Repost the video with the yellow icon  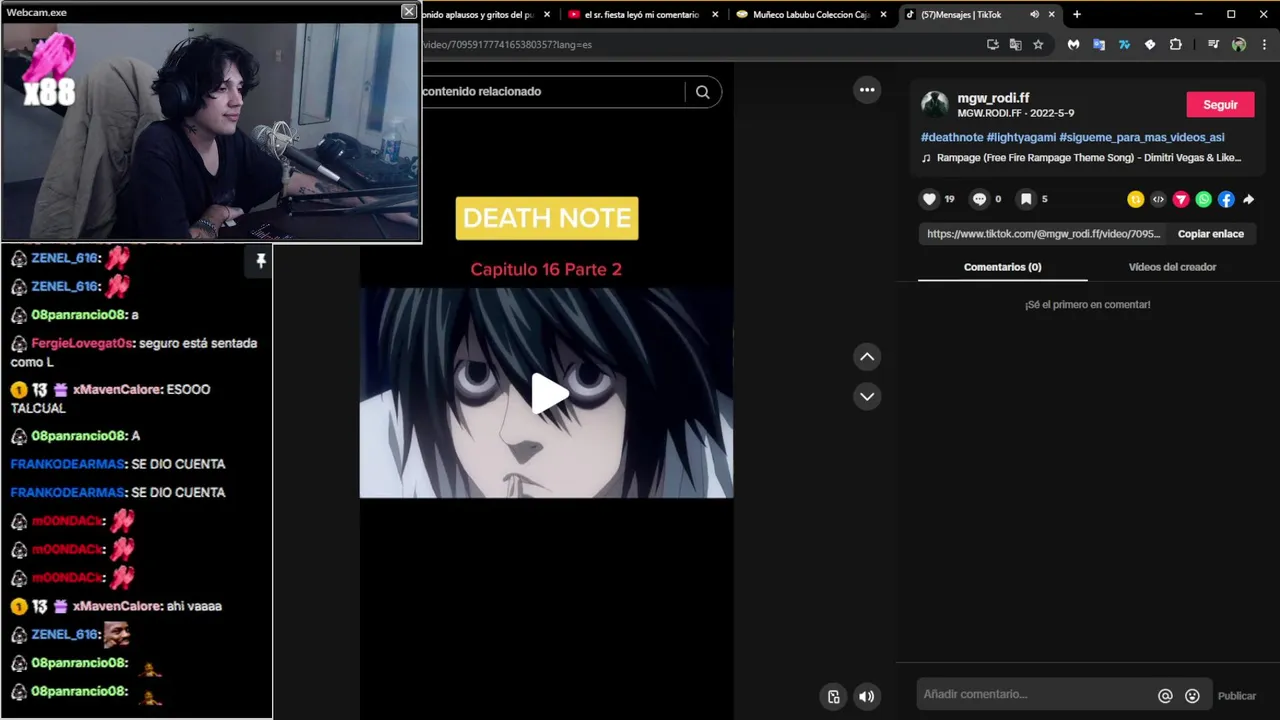1135,199
